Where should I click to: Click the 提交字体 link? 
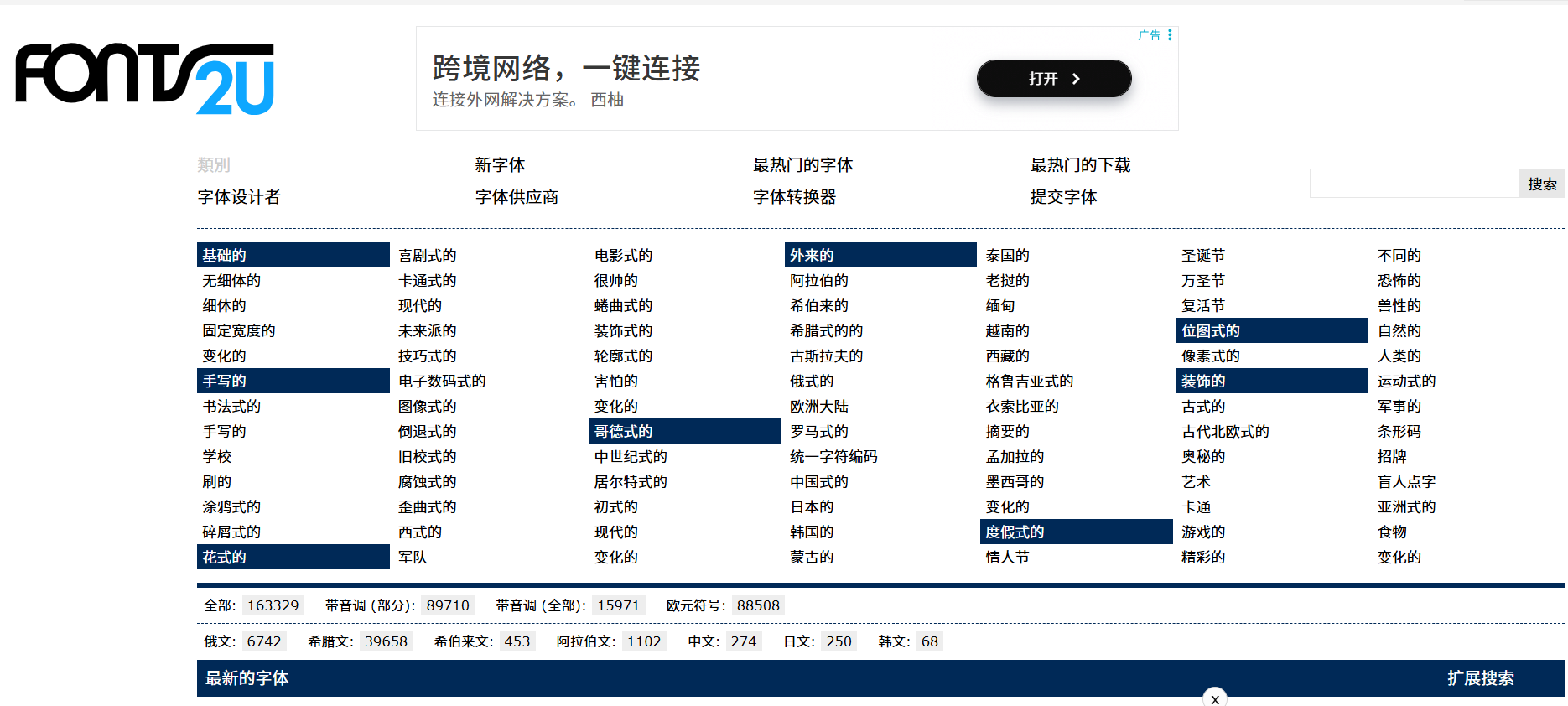tap(1063, 197)
